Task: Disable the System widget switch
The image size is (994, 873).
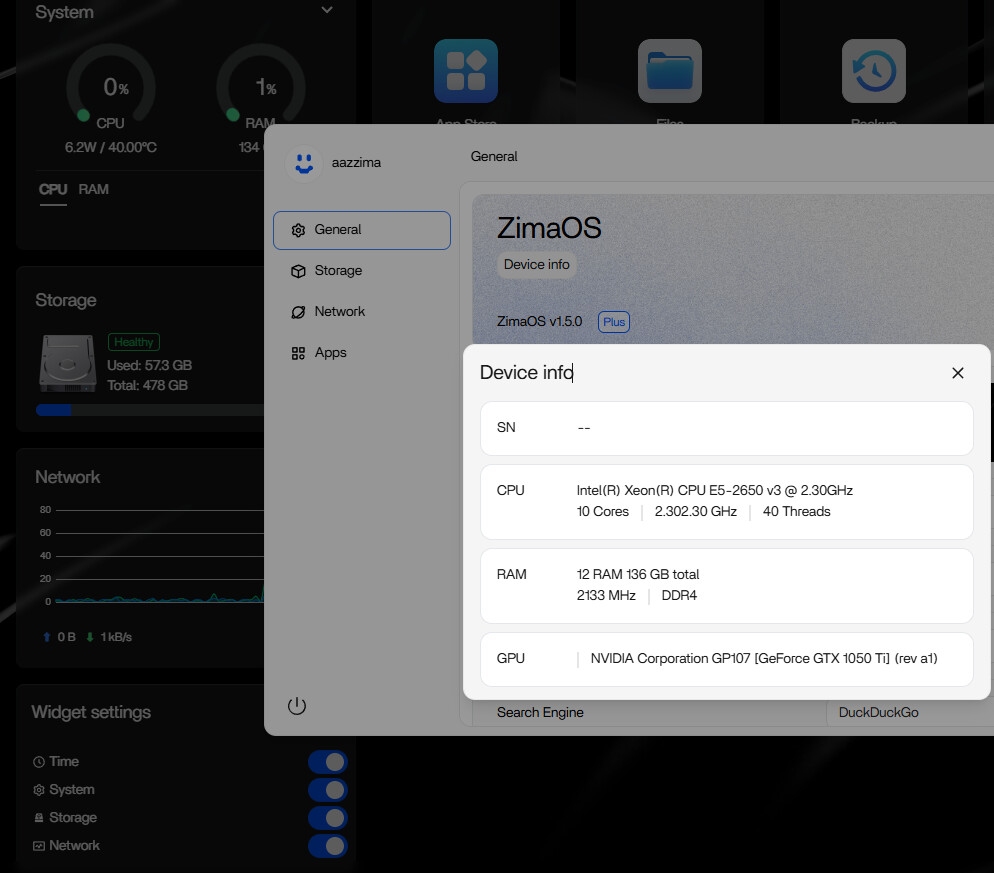Action: pos(327,790)
